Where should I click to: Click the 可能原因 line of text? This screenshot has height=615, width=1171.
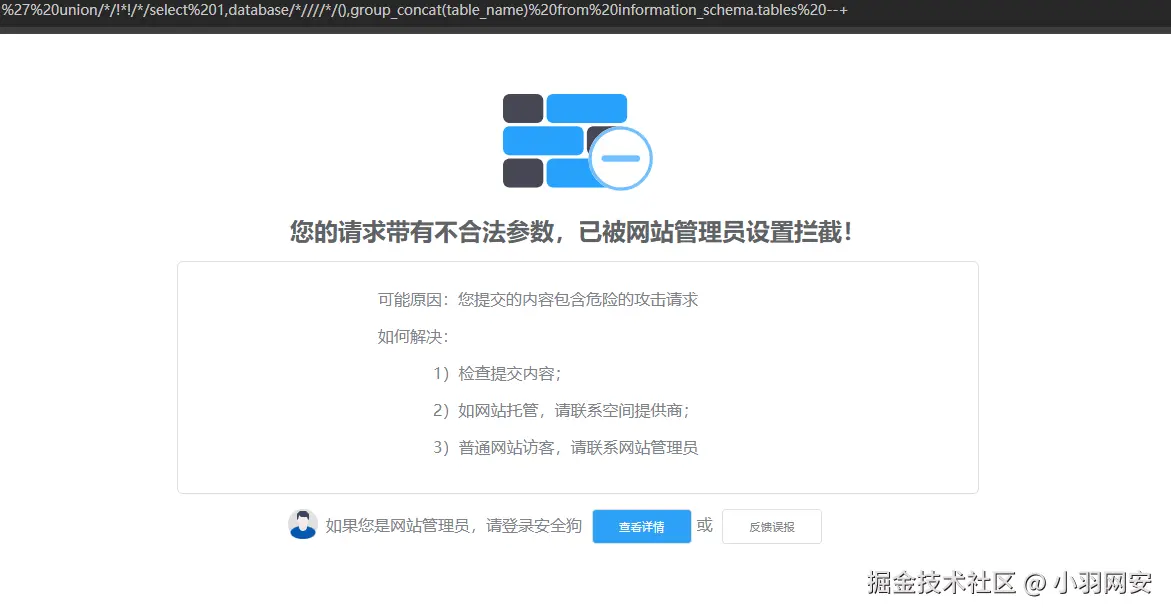pyautogui.click(x=538, y=299)
